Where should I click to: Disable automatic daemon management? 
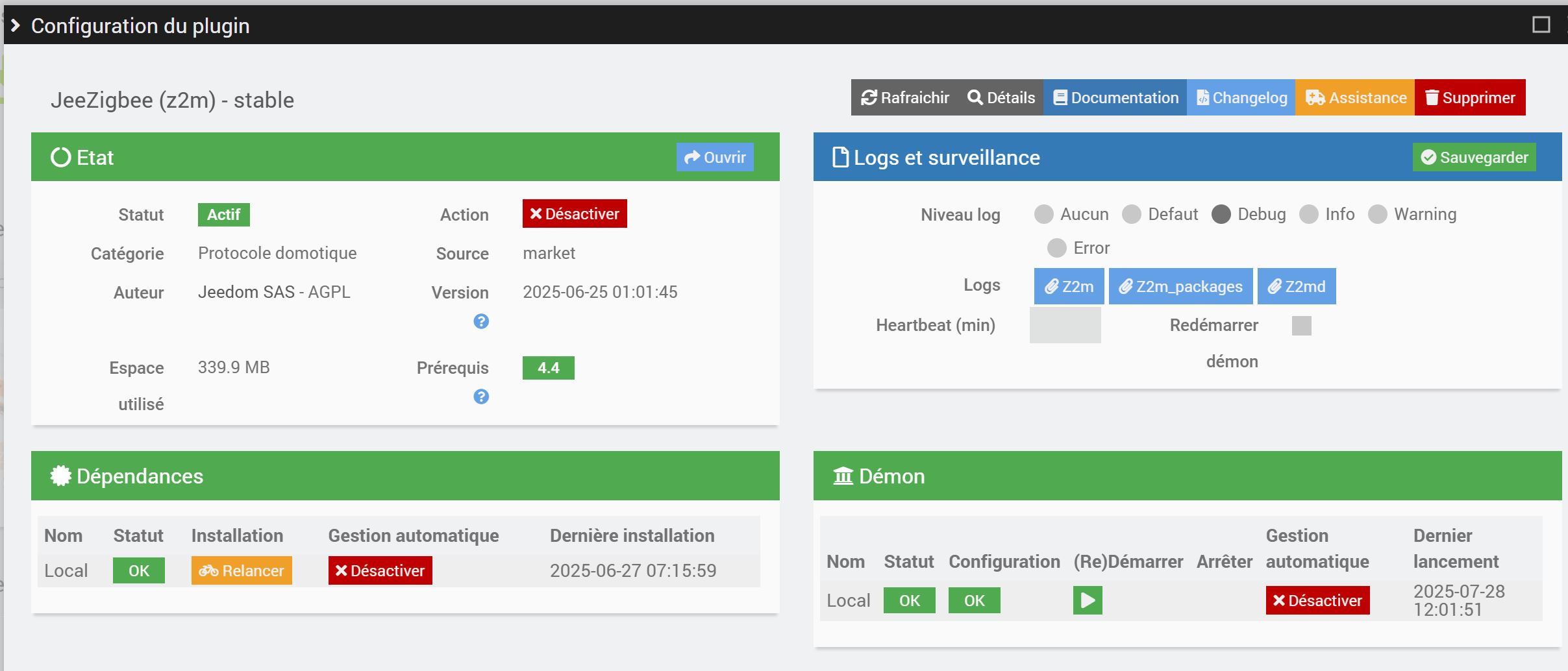(1317, 600)
